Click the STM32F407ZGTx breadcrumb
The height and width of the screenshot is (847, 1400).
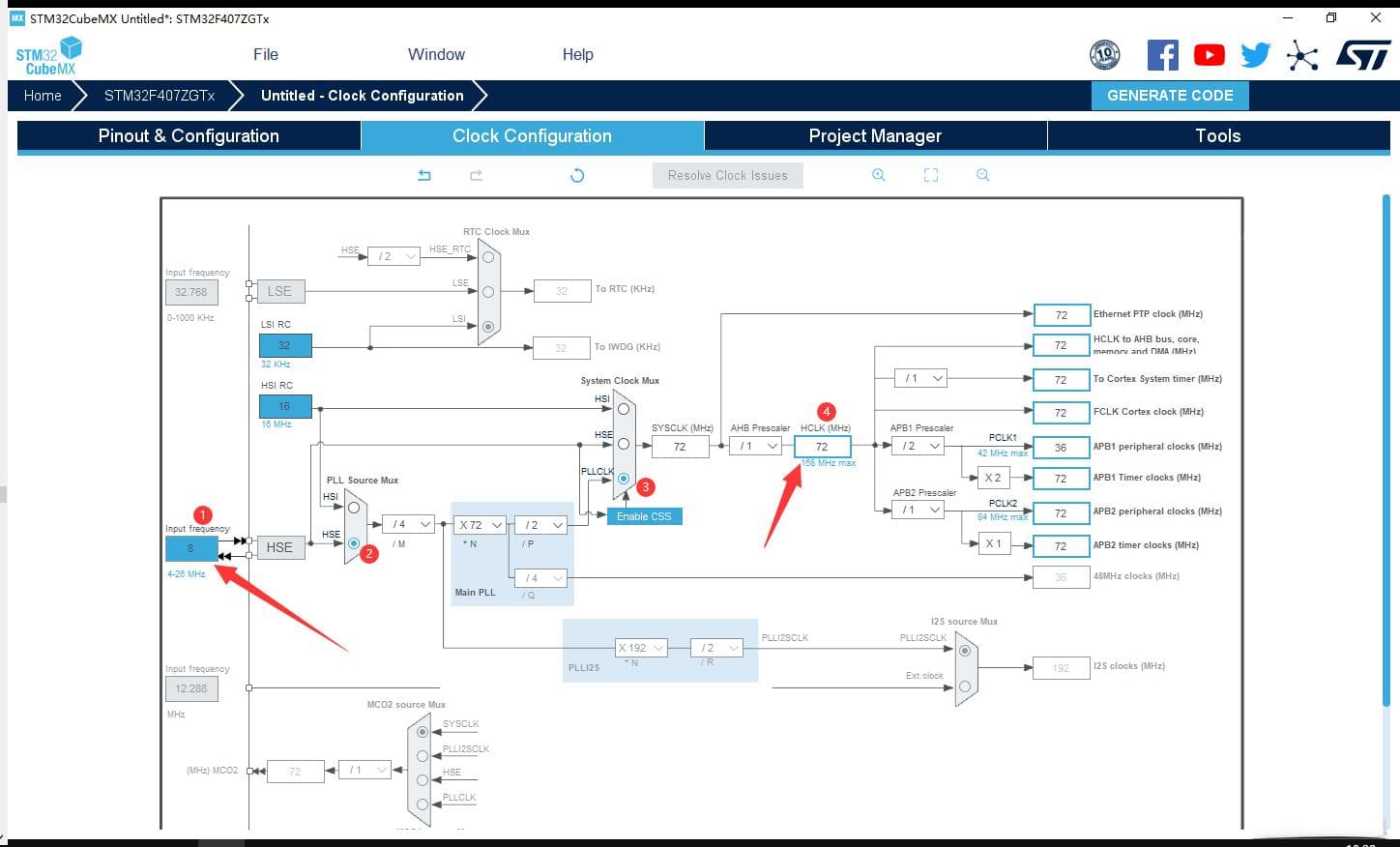(x=160, y=96)
